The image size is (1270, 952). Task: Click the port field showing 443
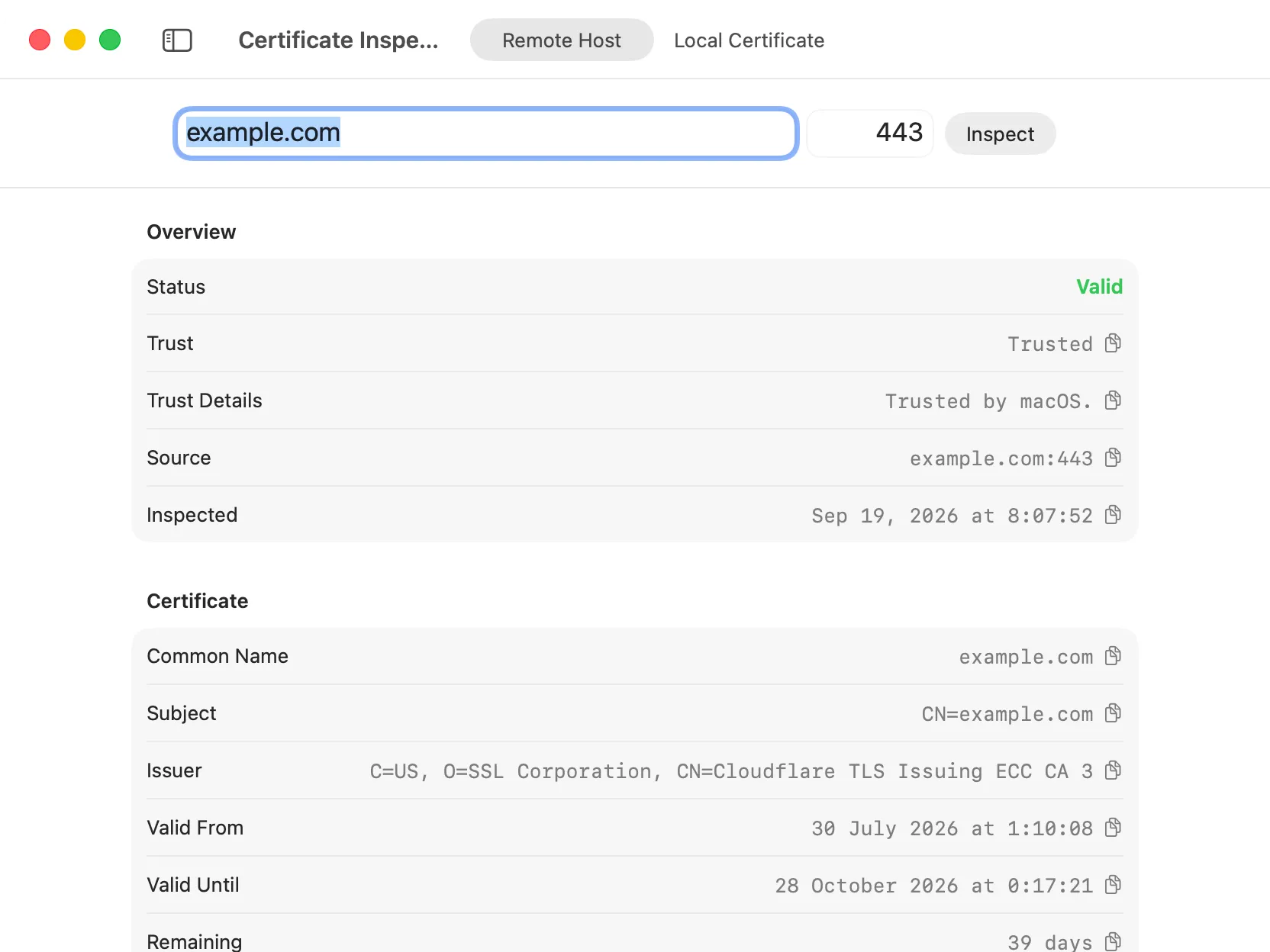[x=870, y=133]
